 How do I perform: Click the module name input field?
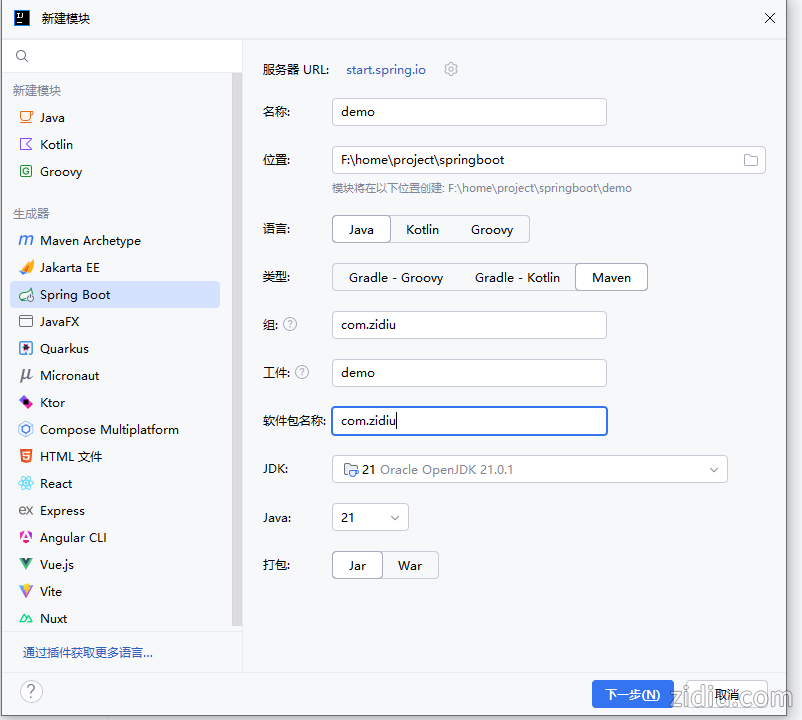[469, 112]
